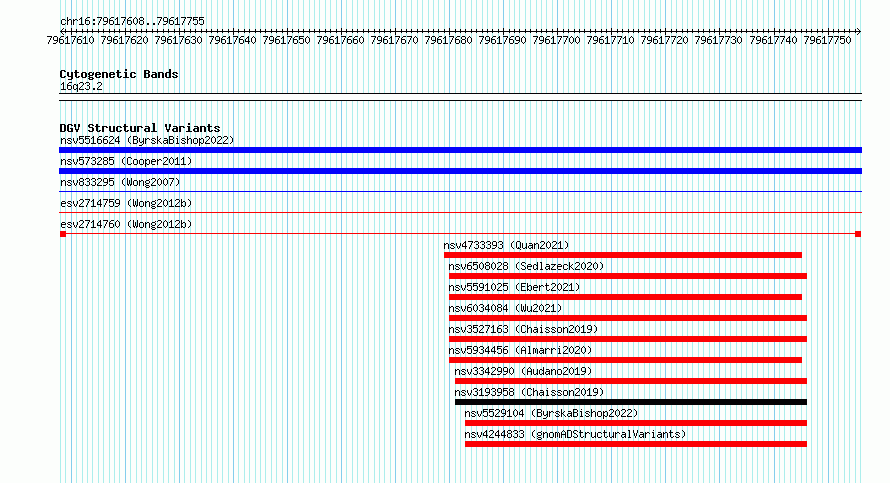Click the blue bar of nsv573285

(460, 171)
